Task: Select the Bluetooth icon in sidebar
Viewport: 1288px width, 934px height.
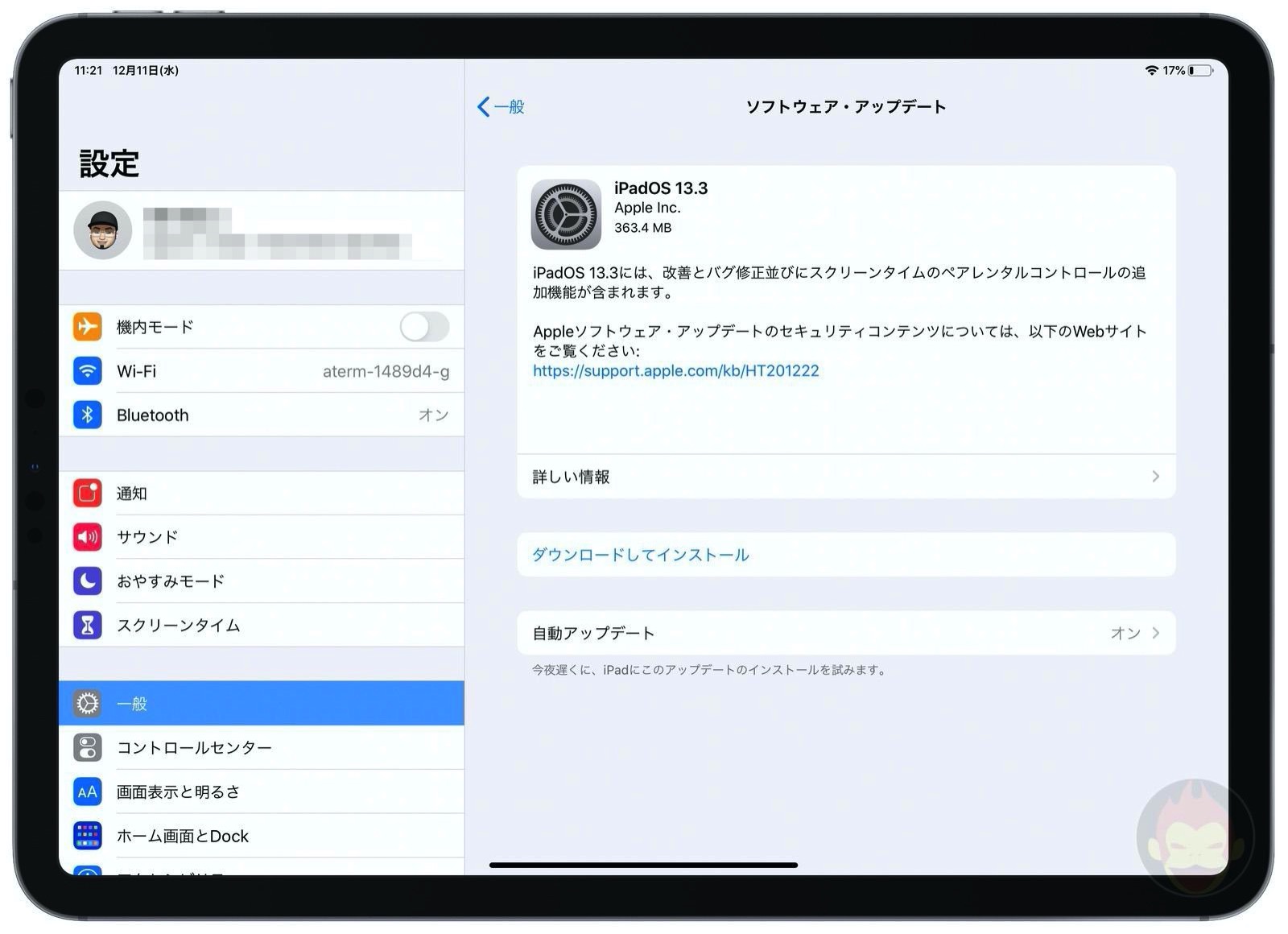Action: click(88, 415)
